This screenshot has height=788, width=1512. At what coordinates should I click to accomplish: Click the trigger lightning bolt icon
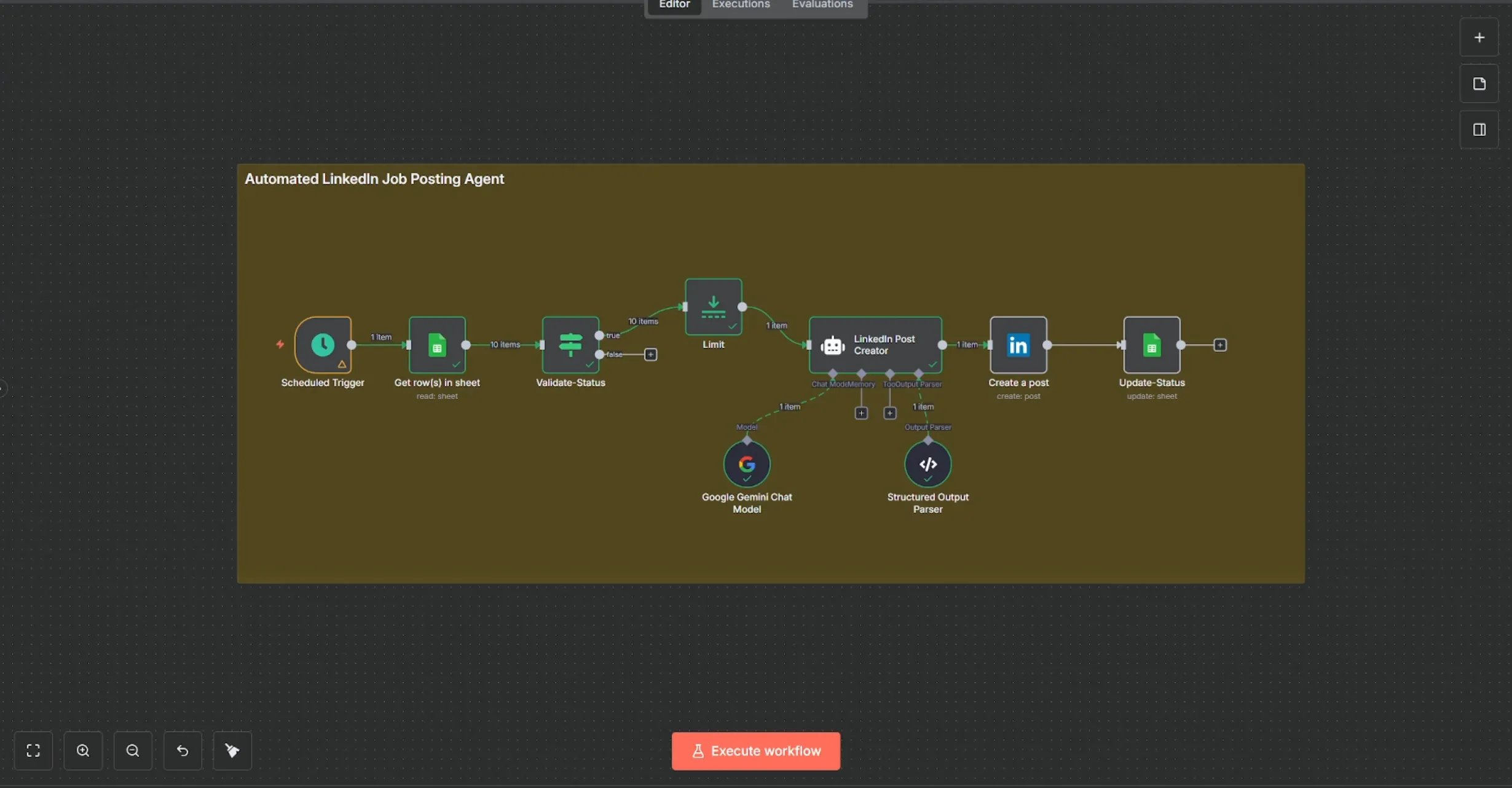[280, 344]
